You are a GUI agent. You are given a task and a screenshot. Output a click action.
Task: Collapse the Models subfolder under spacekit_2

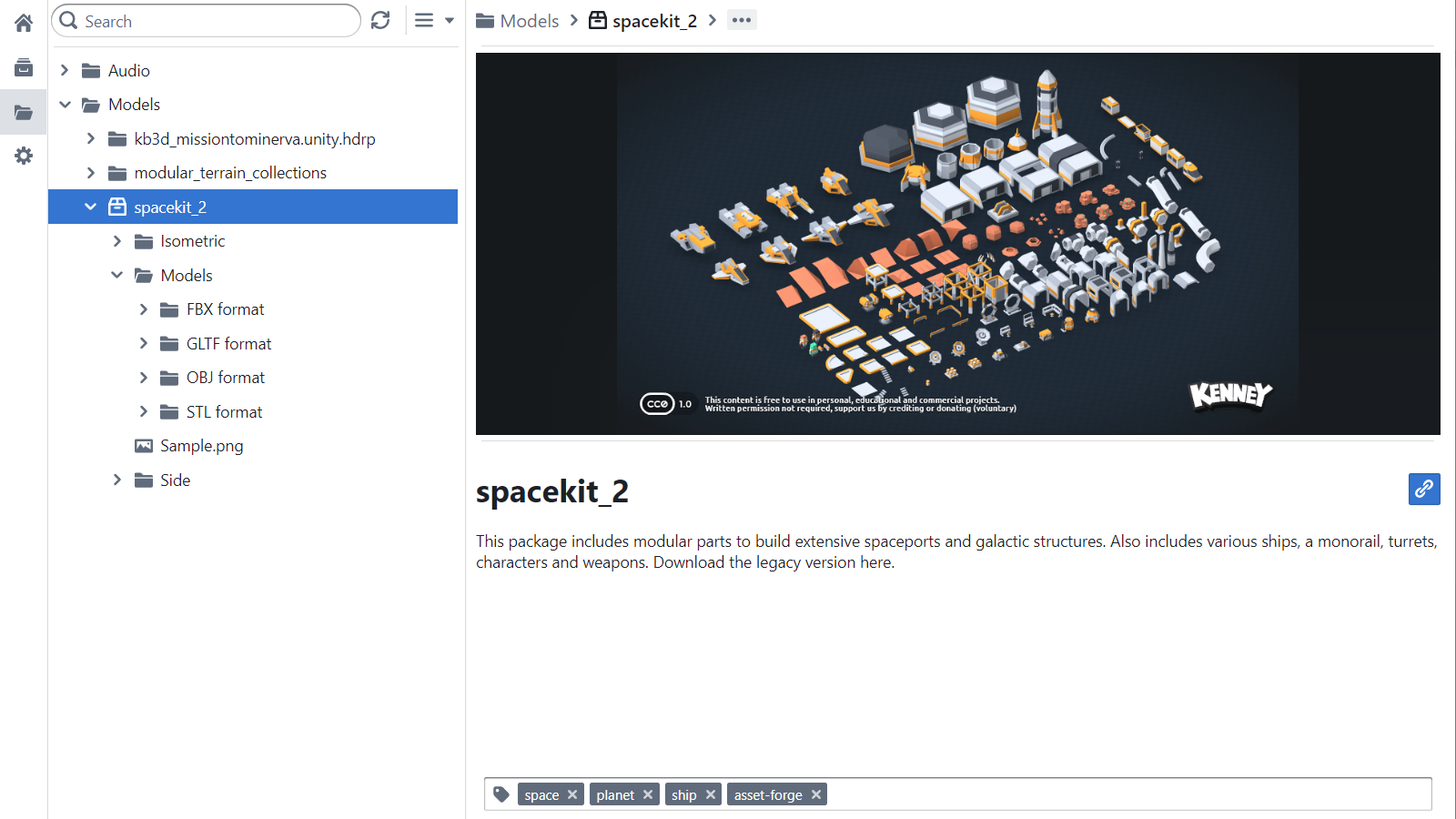click(116, 275)
